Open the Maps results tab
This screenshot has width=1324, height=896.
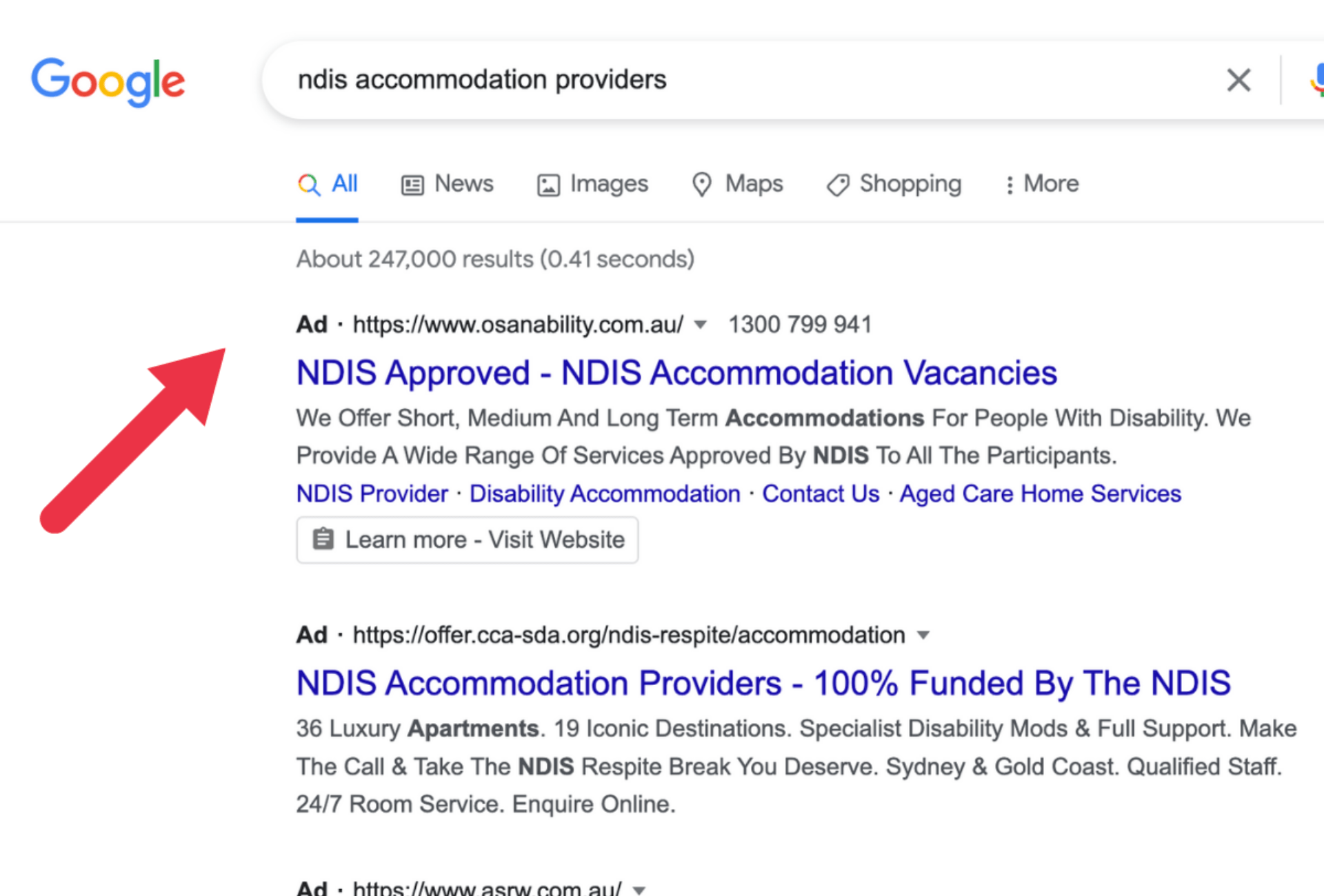754,184
